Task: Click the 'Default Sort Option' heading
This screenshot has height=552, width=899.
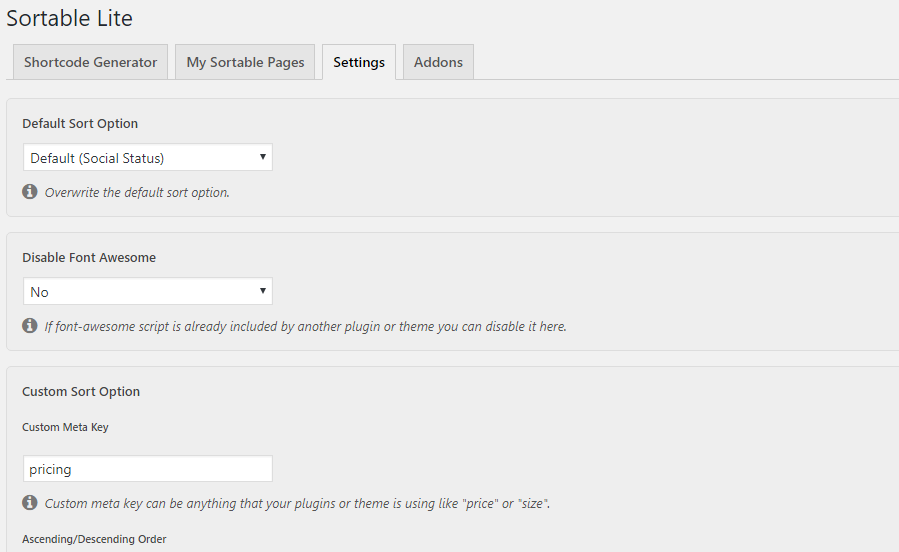Action: point(80,123)
